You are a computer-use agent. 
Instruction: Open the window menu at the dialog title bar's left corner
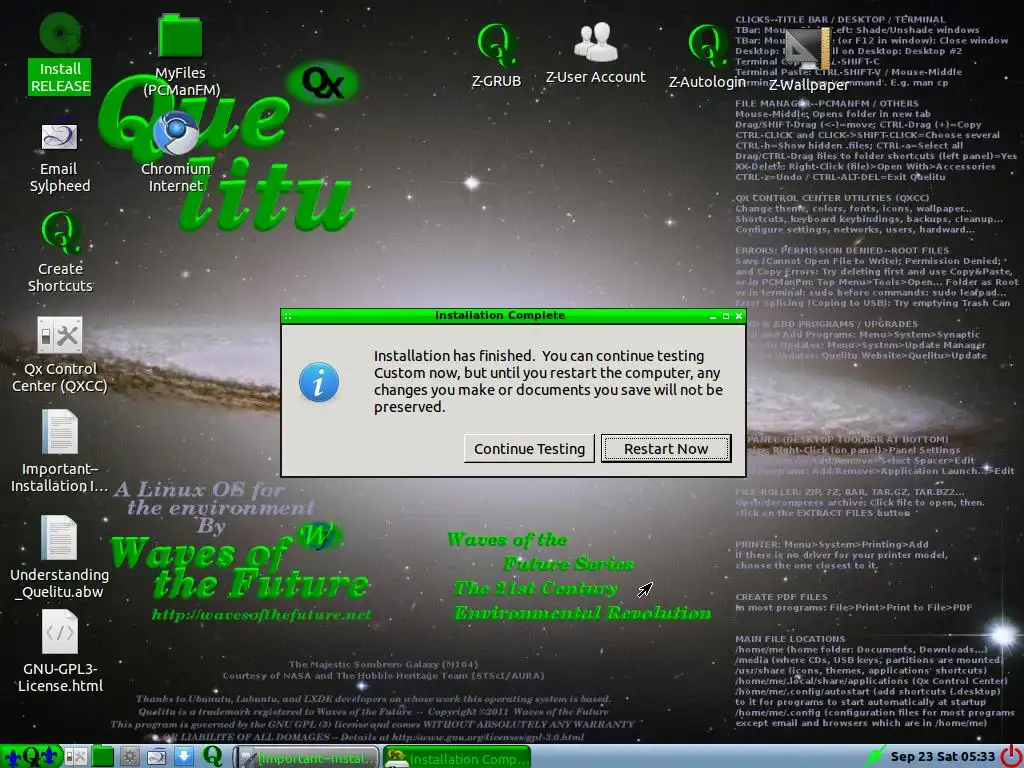pyautogui.click(x=288, y=316)
